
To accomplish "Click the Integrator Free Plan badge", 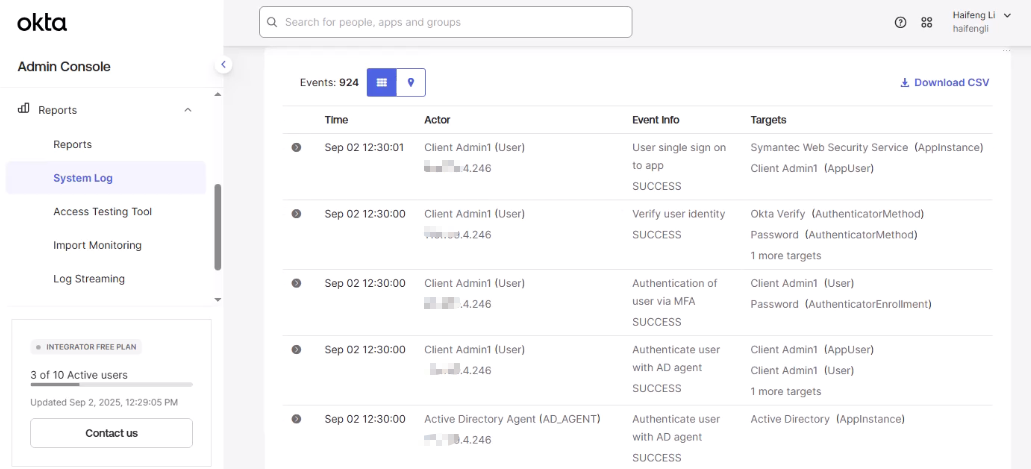I will [x=86, y=347].
